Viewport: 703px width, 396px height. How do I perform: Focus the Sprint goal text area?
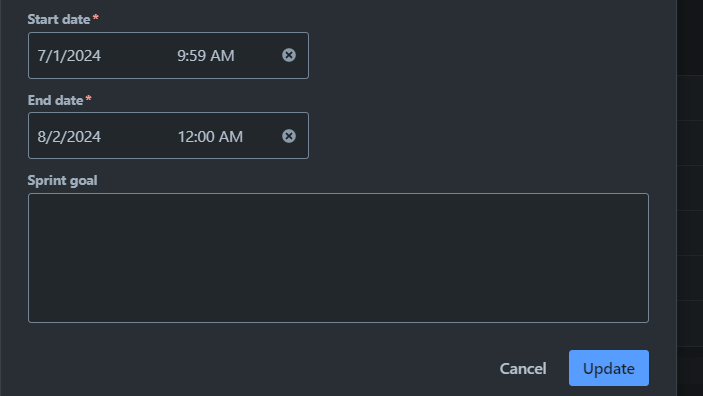coord(338,258)
